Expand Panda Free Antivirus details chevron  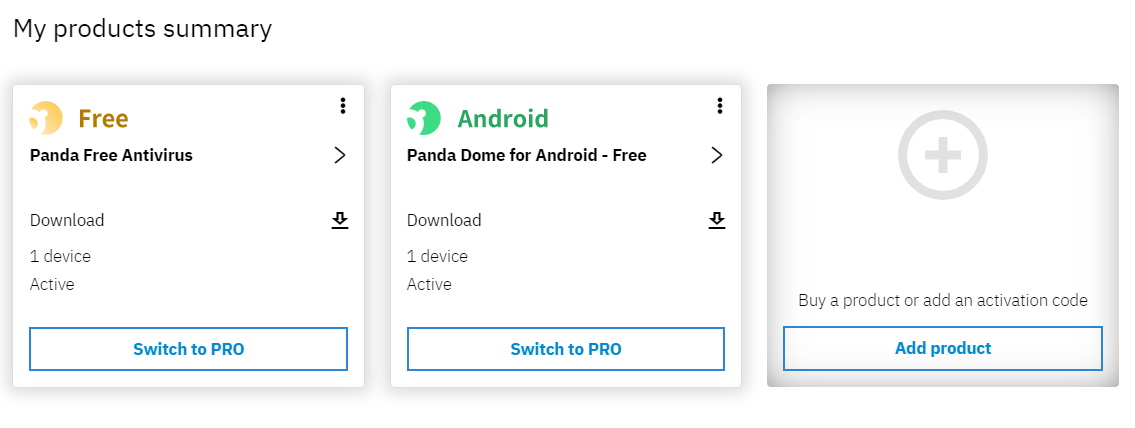click(x=340, y=155)
